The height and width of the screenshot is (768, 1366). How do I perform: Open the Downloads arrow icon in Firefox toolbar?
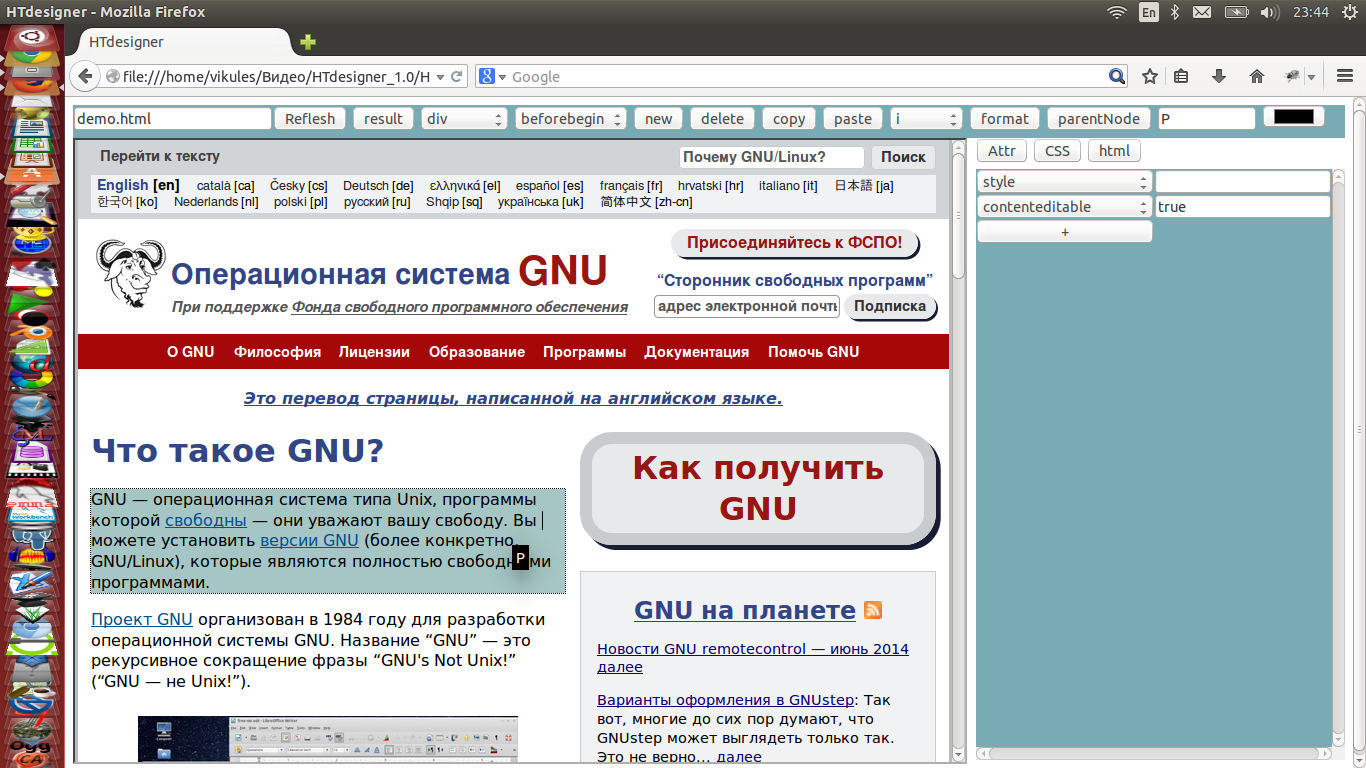point(1218,76)
